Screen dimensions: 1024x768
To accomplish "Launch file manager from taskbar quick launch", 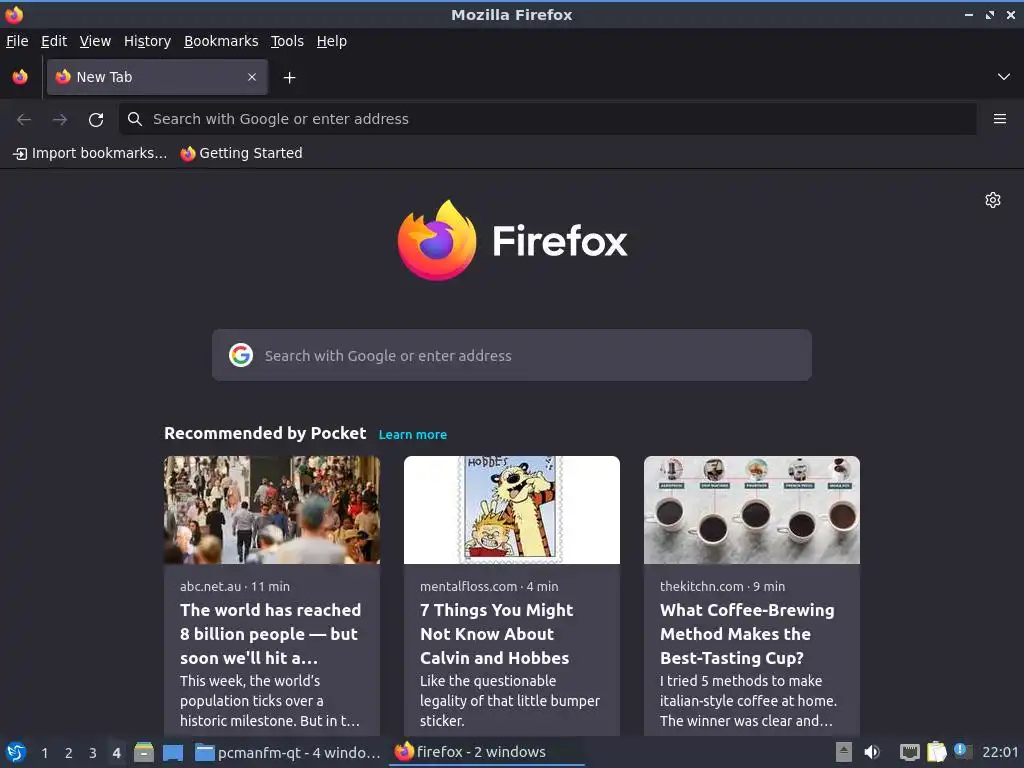I will click(144, 752).
